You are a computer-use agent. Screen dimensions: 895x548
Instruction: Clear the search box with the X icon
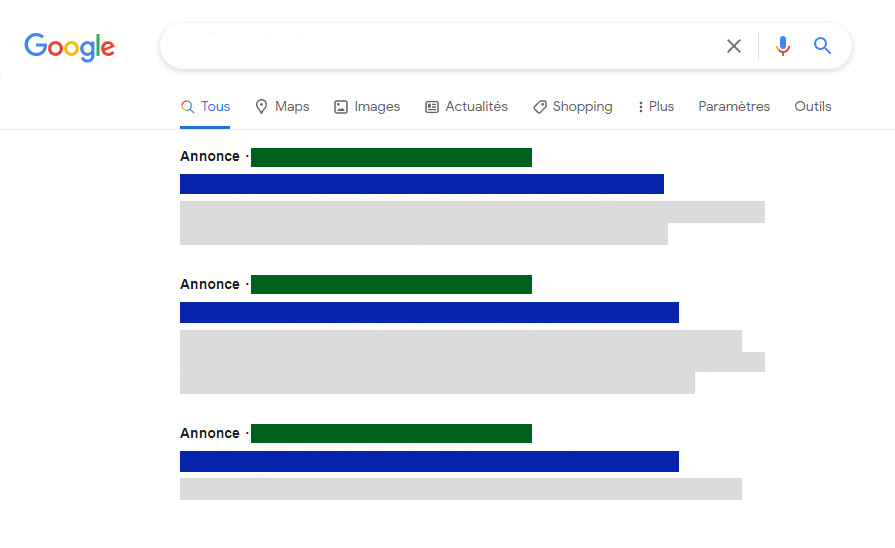pos(734,46)
